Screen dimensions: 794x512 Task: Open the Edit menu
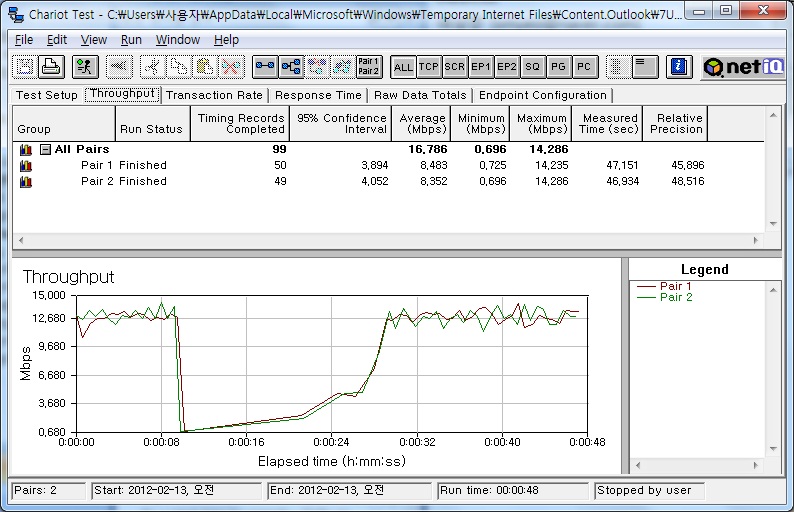point(57,40)
